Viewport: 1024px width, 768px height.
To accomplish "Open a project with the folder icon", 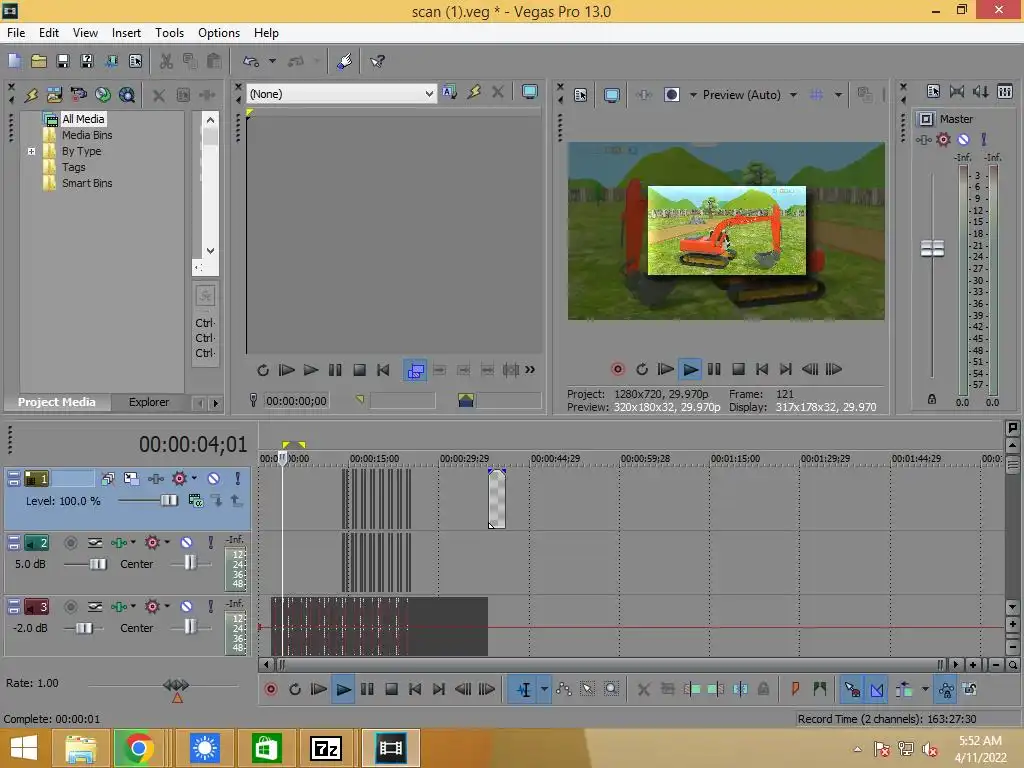I will [x=39, y=61].
